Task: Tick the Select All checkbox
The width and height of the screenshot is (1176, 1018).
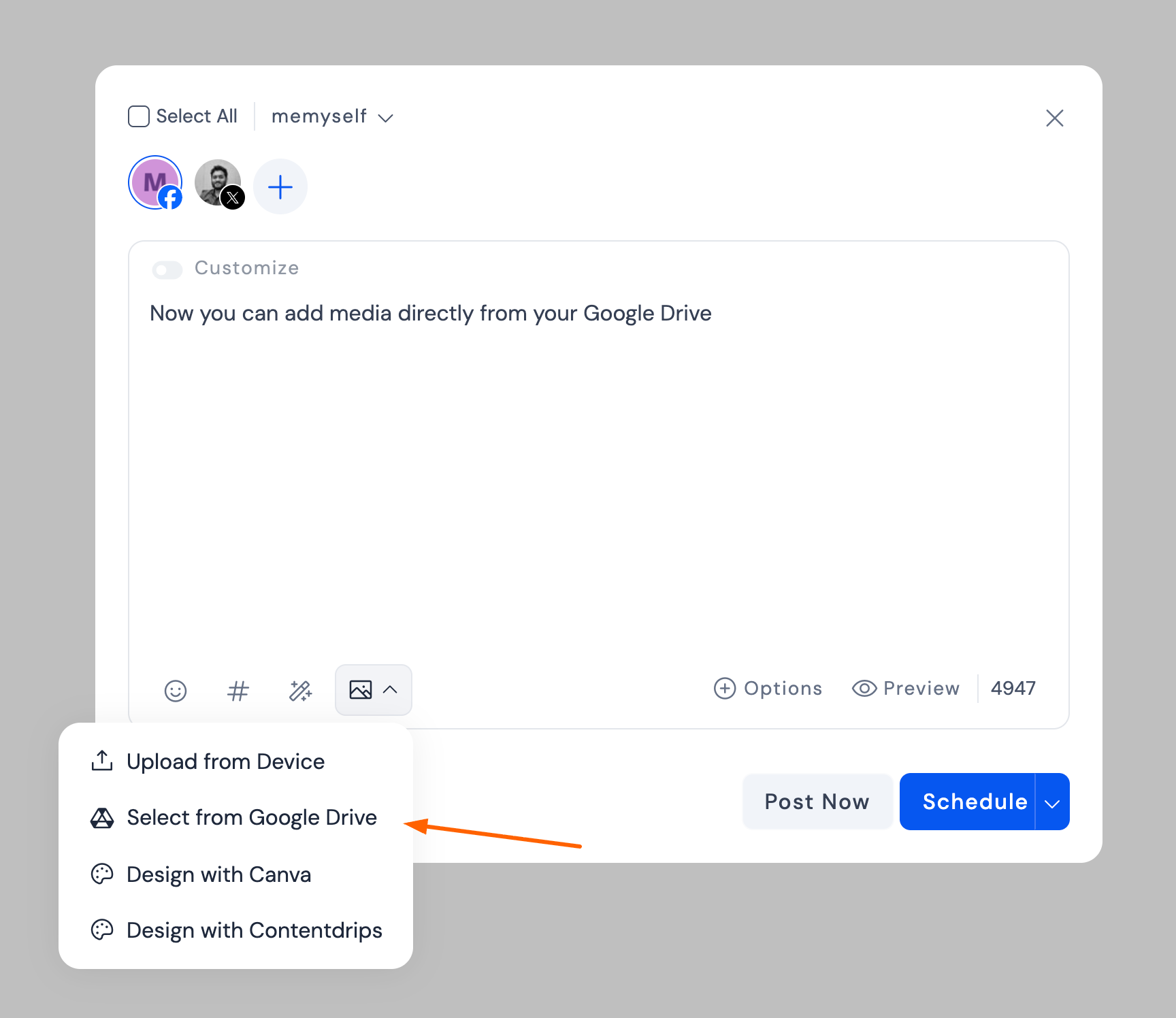Action: pyautogui.click(x=139, y=116)
